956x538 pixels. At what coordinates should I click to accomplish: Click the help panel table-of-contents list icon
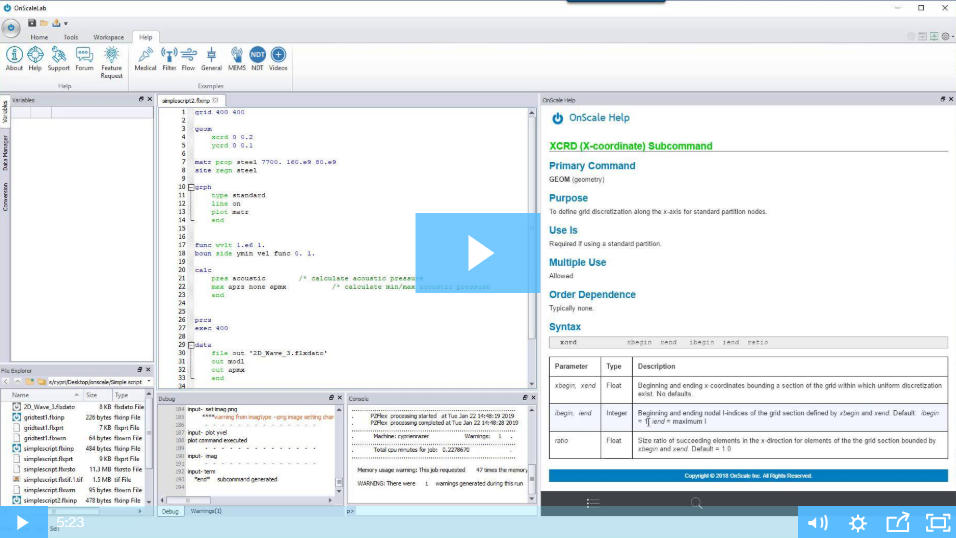click(593, 503)
